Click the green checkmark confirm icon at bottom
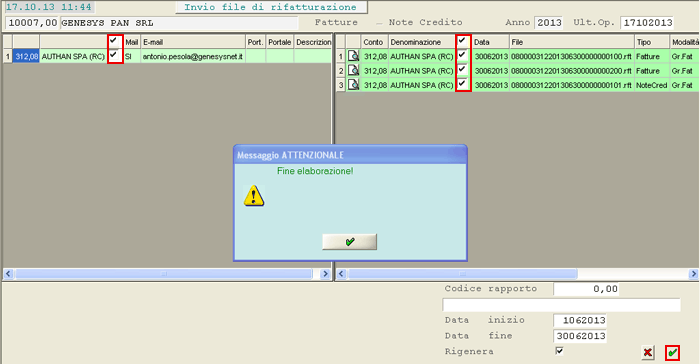700x364 pixels. click(x=672, y=352)
